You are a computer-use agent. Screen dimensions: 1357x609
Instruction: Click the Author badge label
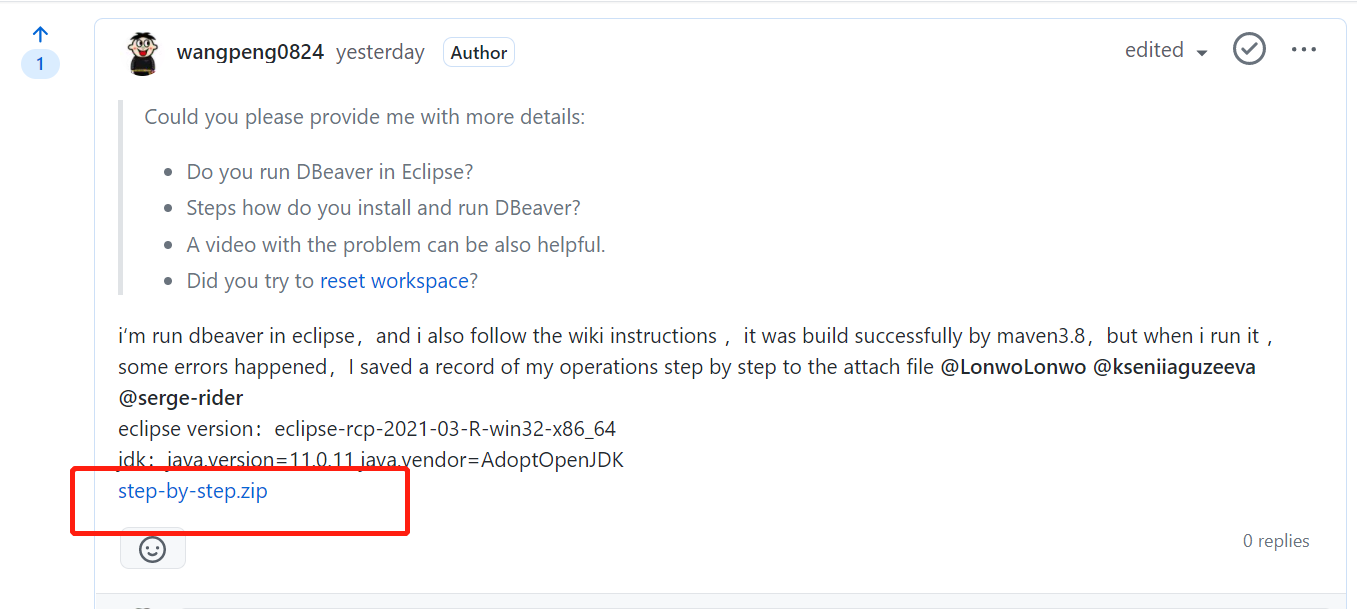[478, 52]
